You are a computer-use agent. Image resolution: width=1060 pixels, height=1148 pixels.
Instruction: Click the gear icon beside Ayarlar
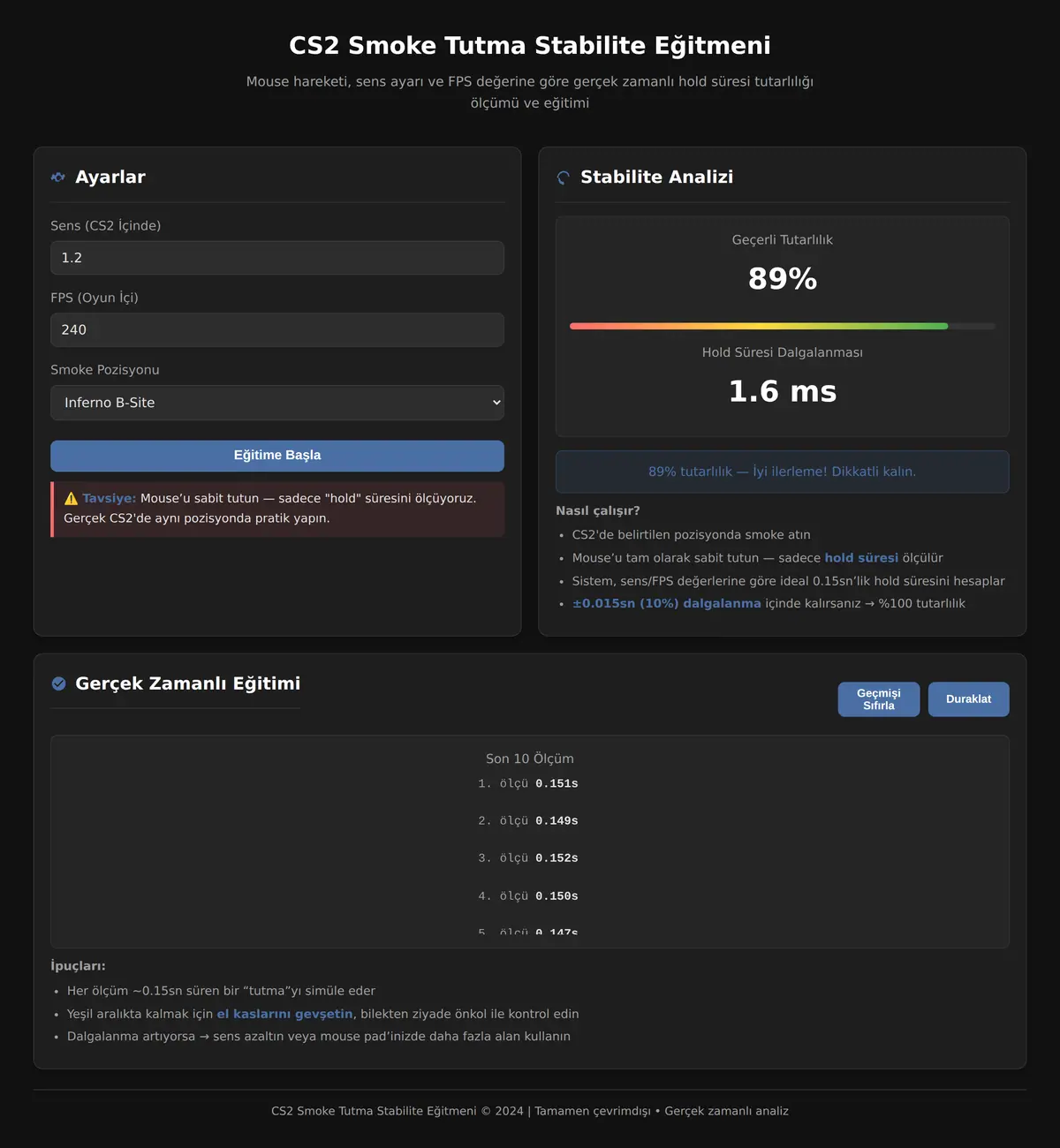click(x=58, y=177)
